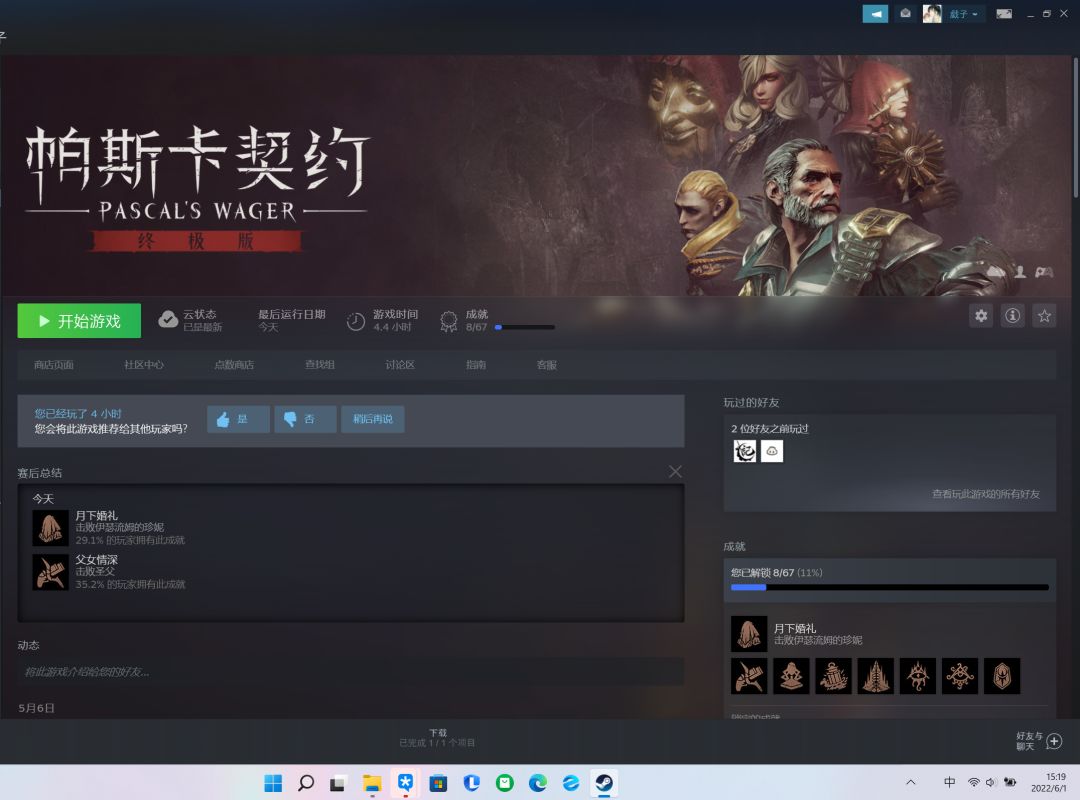This screenshot has width=1080, height=800.
Task: Click the ship achievement icon
Action: tap(833, 676)
